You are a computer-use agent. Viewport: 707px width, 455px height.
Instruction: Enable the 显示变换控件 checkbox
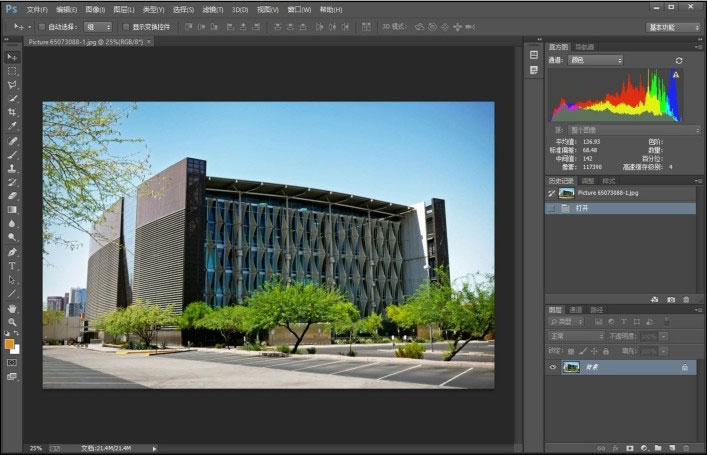[x=126, y=27]
